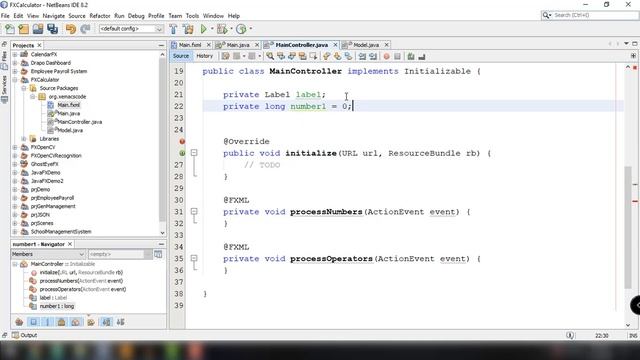Click the Save All toolbar icon

click(x=53, y=29)
